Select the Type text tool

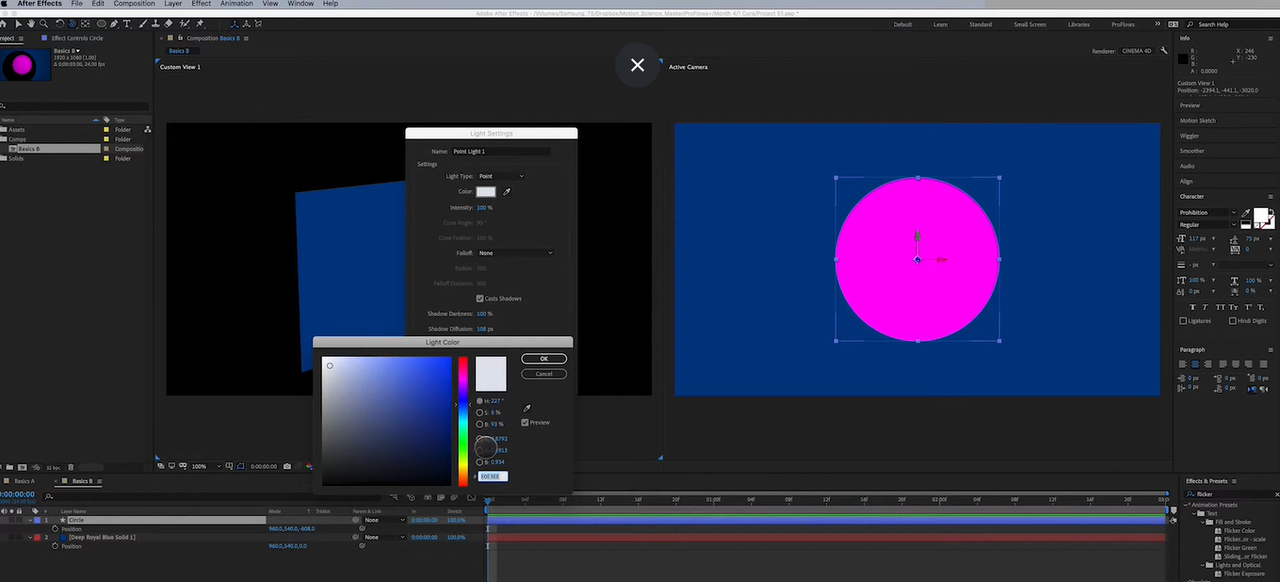[127, 23]
